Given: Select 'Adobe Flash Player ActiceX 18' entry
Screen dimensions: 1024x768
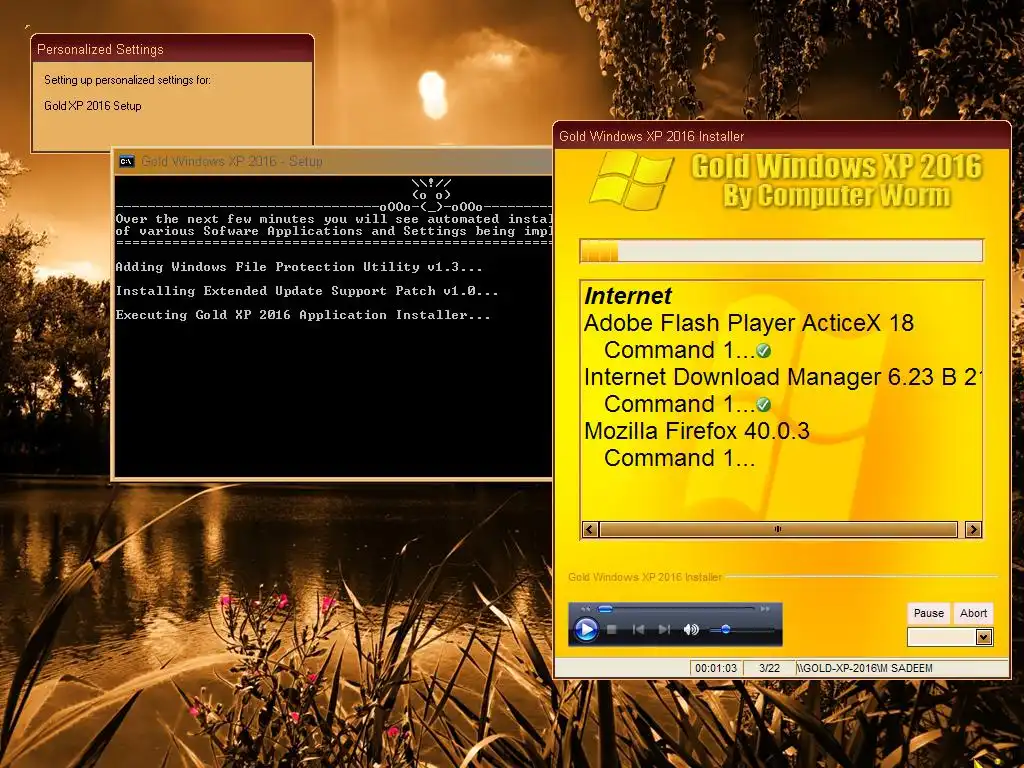Looking at the screenshot, I should (748, 323).
